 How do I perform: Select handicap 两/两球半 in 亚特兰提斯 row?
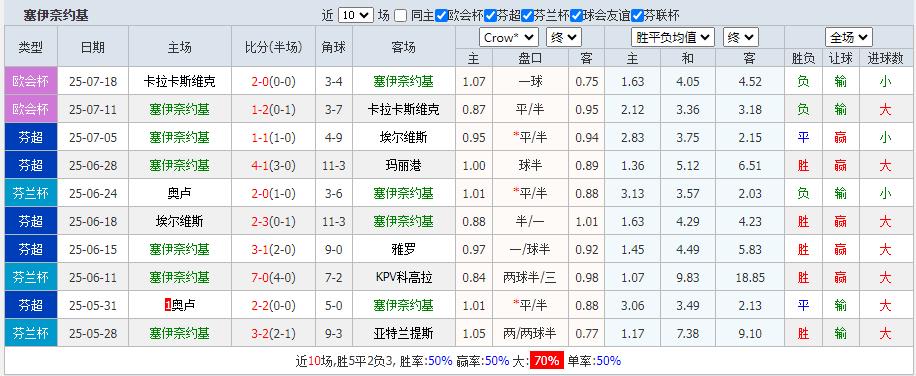pyautogui.click(x=530, y=333)
